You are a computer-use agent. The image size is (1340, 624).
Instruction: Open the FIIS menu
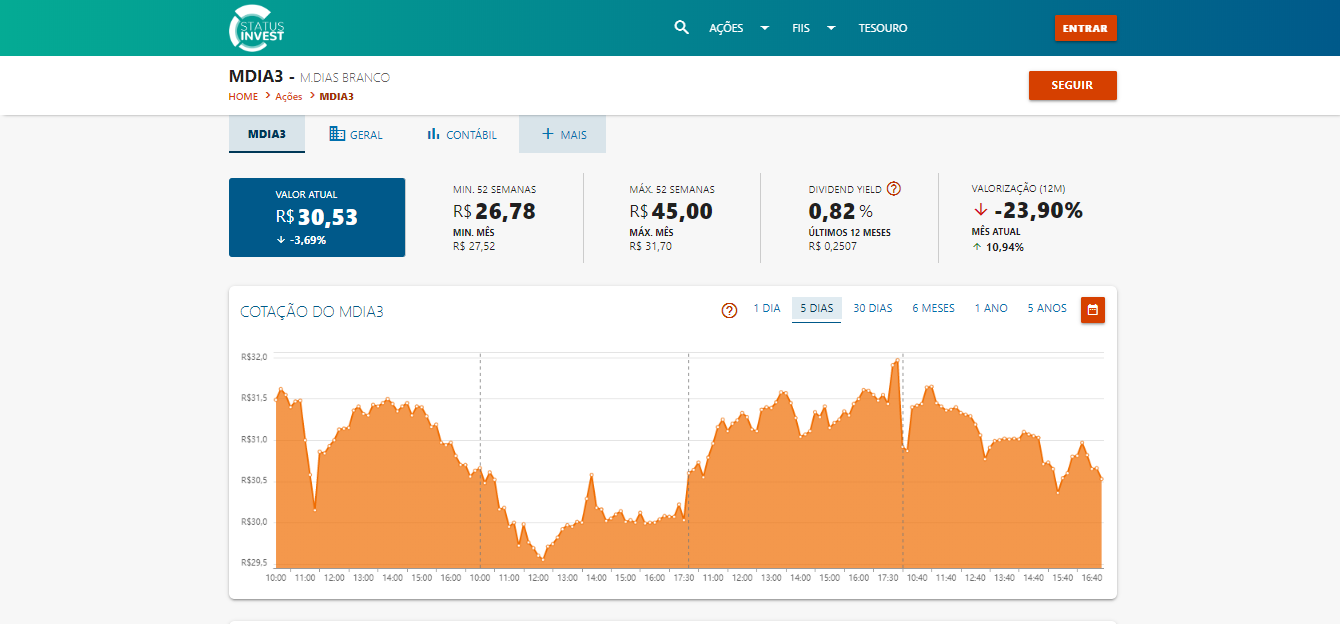coord(801,28)
